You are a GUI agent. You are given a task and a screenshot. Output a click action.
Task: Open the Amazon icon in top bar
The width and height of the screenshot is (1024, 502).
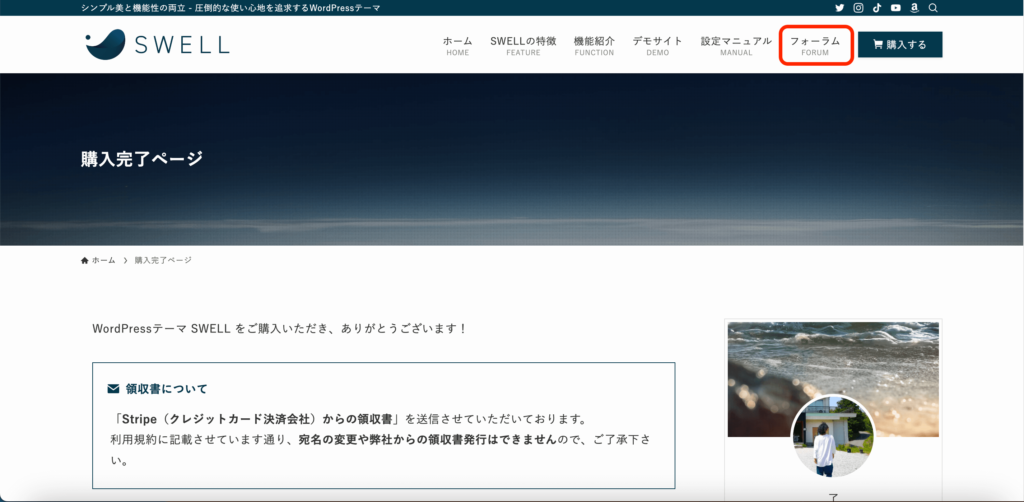point(914,8)
